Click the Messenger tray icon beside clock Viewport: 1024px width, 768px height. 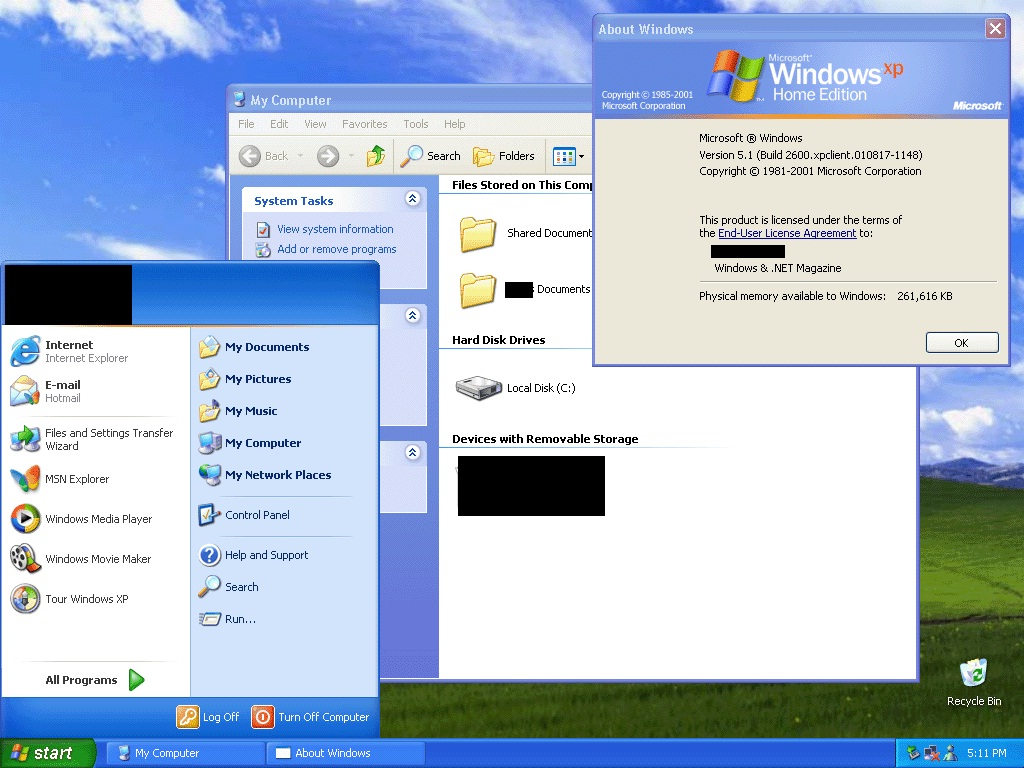950,753
